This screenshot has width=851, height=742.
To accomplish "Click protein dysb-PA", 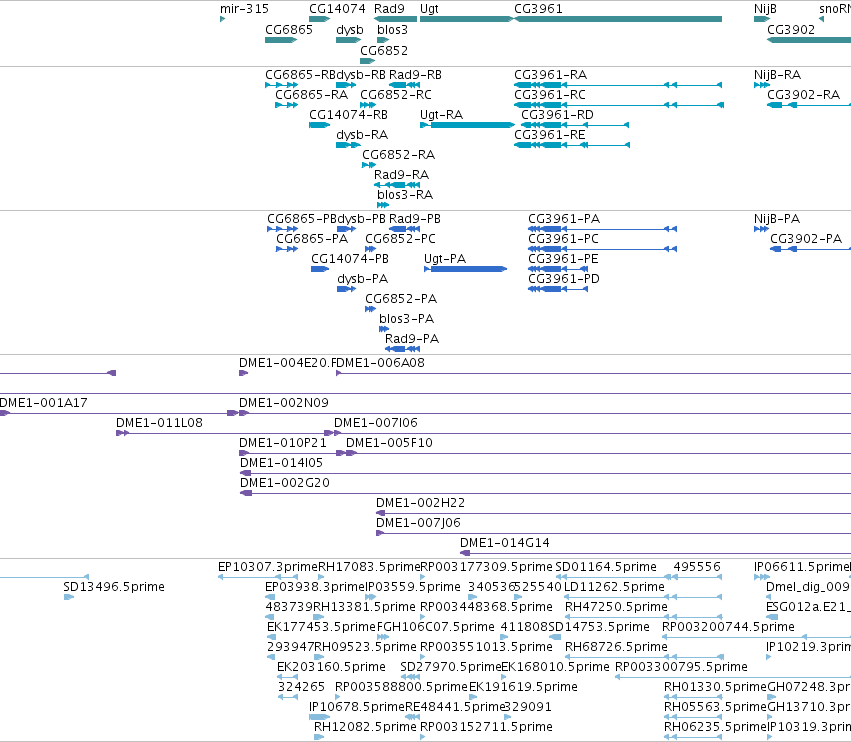I will (363, 279).
